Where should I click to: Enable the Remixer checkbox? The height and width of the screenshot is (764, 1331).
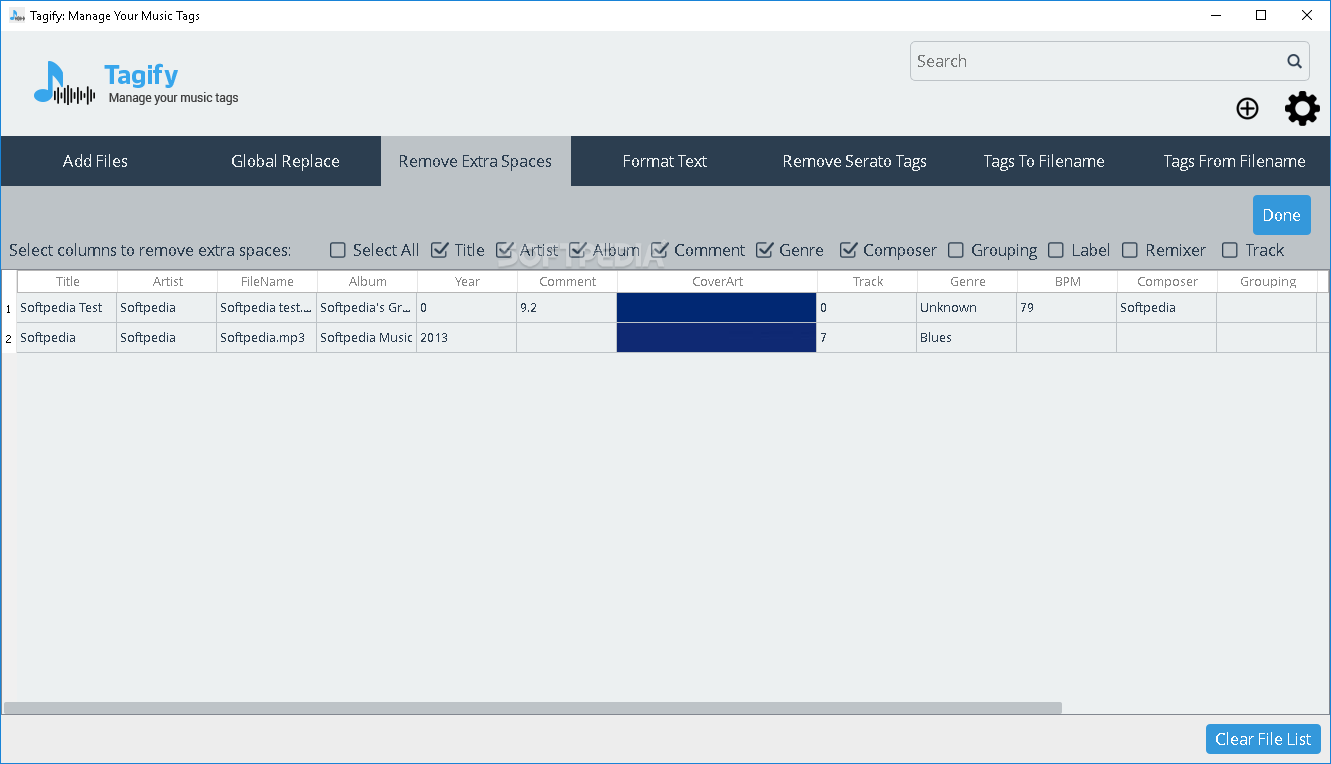click(1130, 250)
